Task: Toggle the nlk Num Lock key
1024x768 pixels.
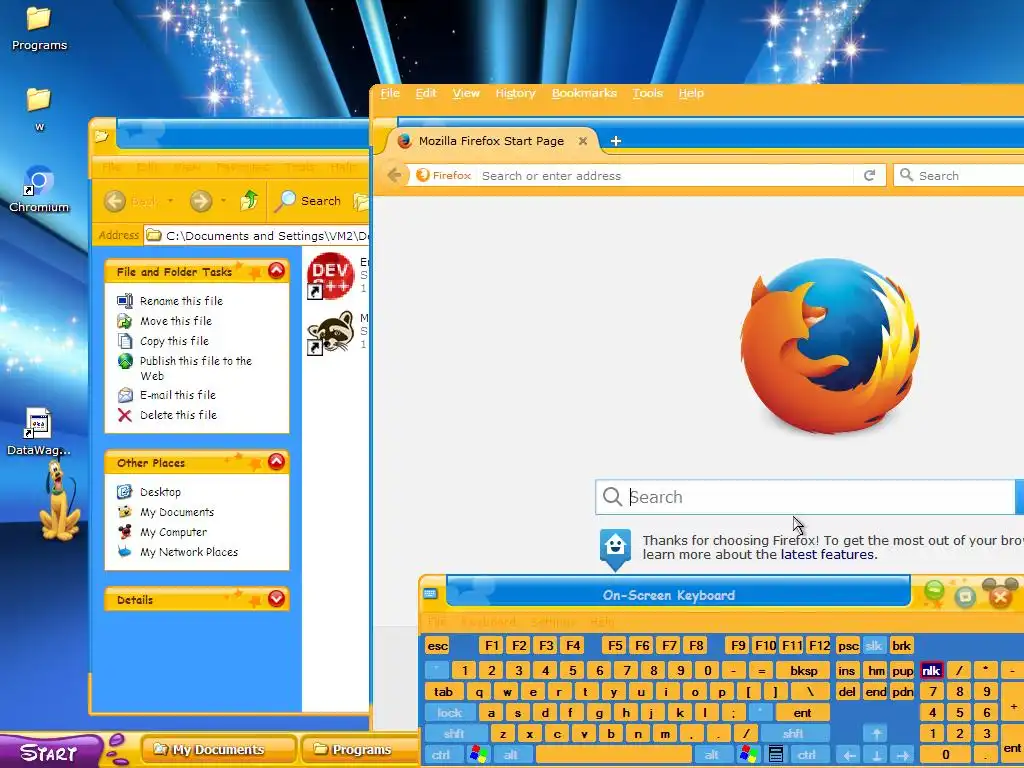Action: tap(931, 671)
